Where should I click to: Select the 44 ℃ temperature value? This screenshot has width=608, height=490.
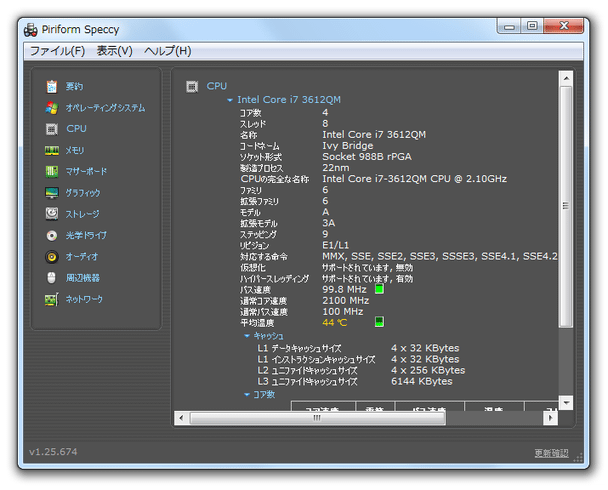335,323
